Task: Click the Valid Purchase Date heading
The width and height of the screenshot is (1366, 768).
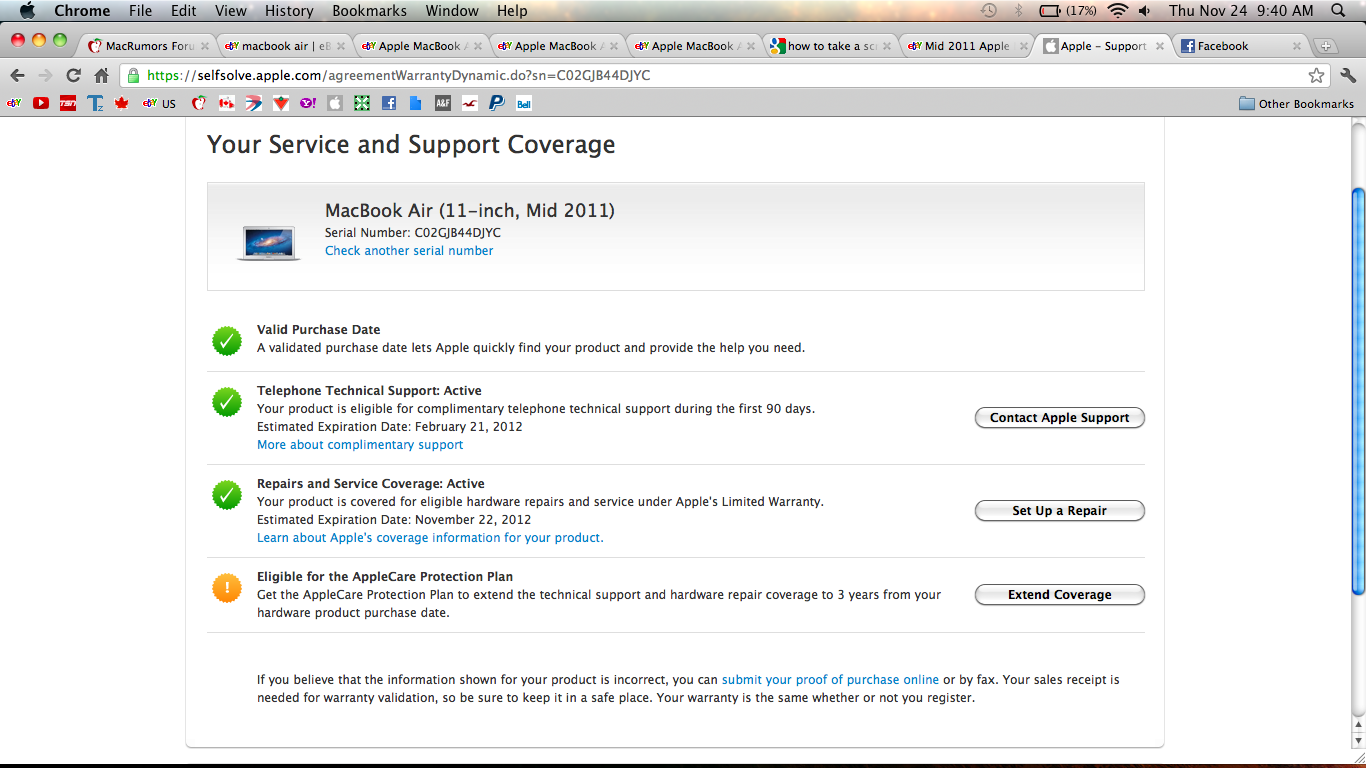Action: [x=319, y=330]
